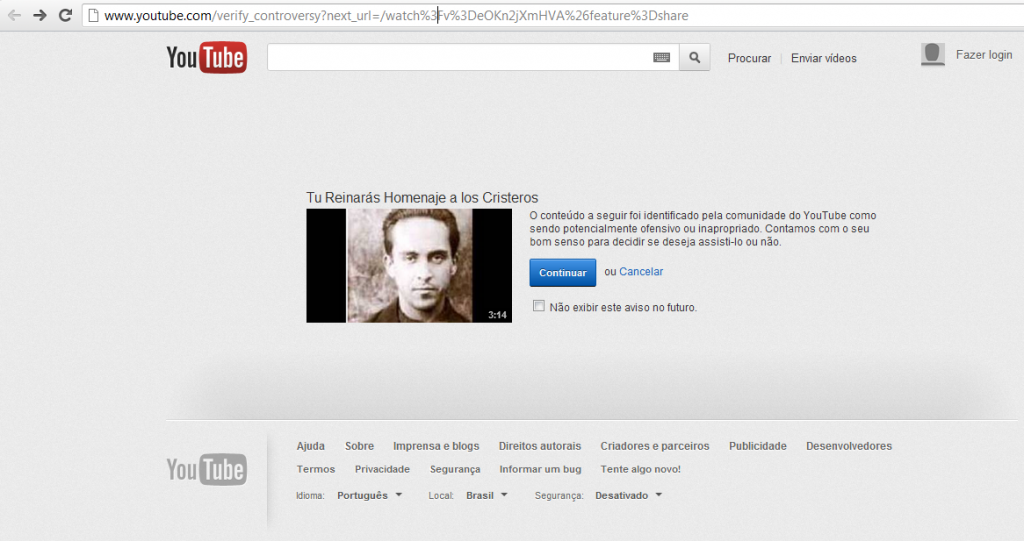Click the page icon in the address bar
This screenshot has width=1024, height=541.
(93, 16)
